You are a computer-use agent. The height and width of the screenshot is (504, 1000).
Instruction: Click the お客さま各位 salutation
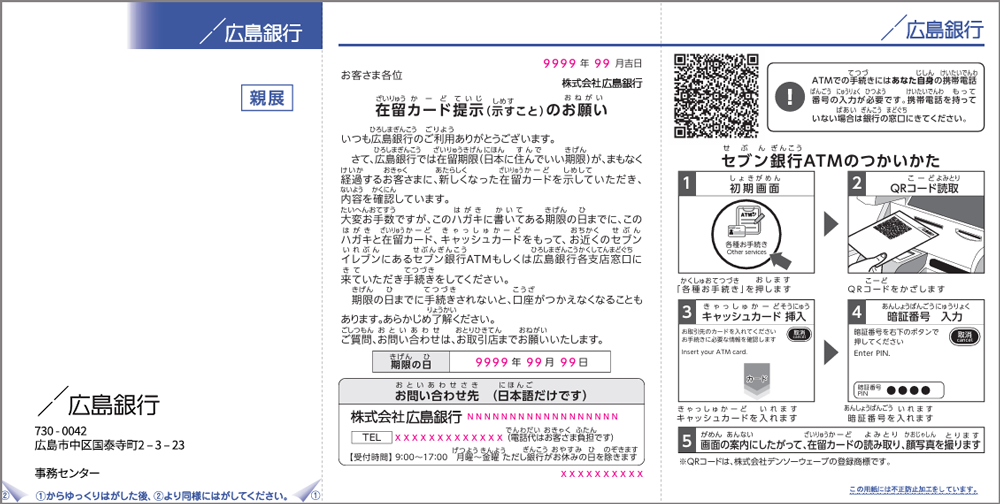click(372, 75)
